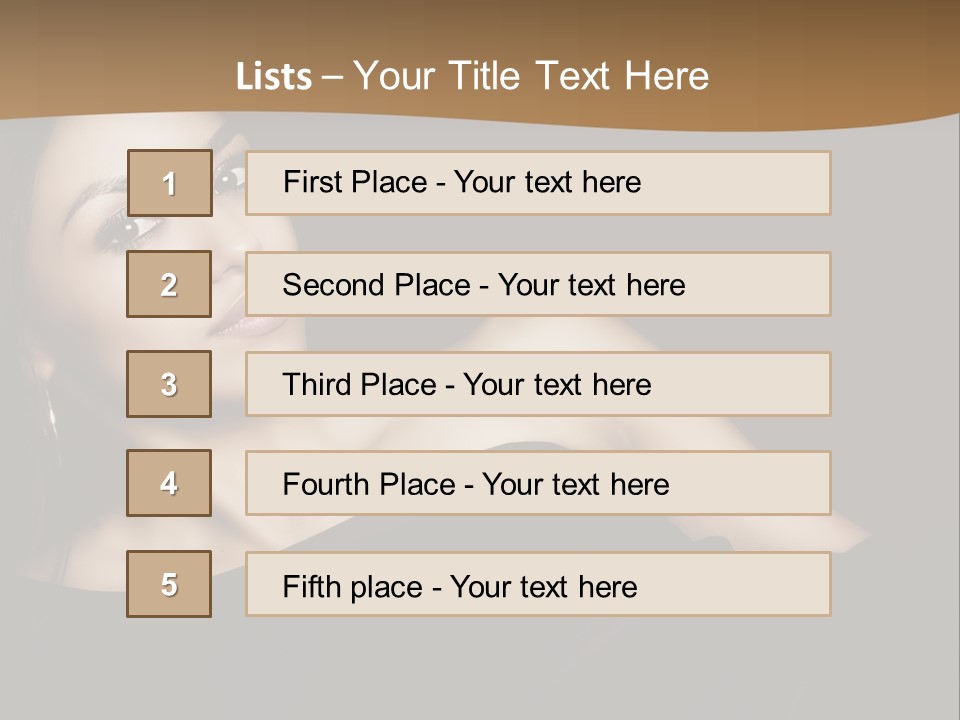Select the number 3 box

pyautogui.click(x=169, y=384)
